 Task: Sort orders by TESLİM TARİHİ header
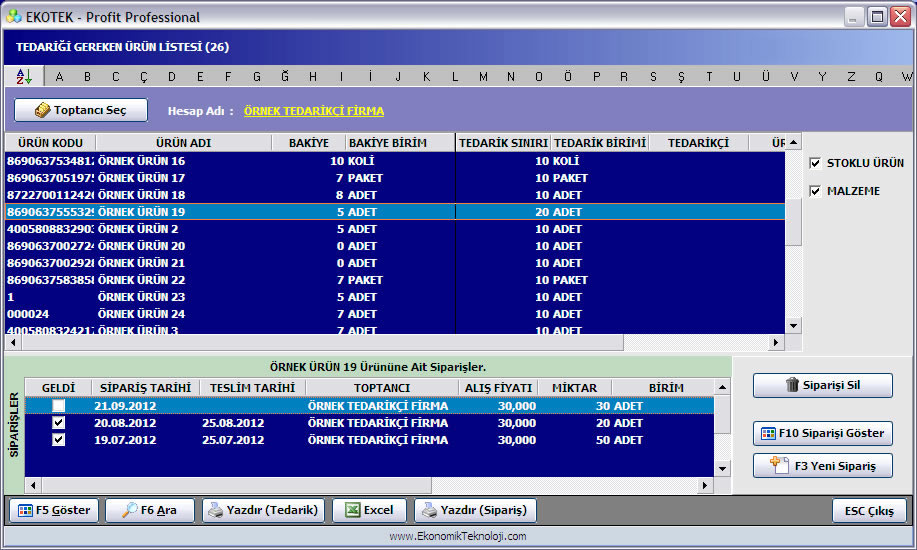(x=253, y=388)
